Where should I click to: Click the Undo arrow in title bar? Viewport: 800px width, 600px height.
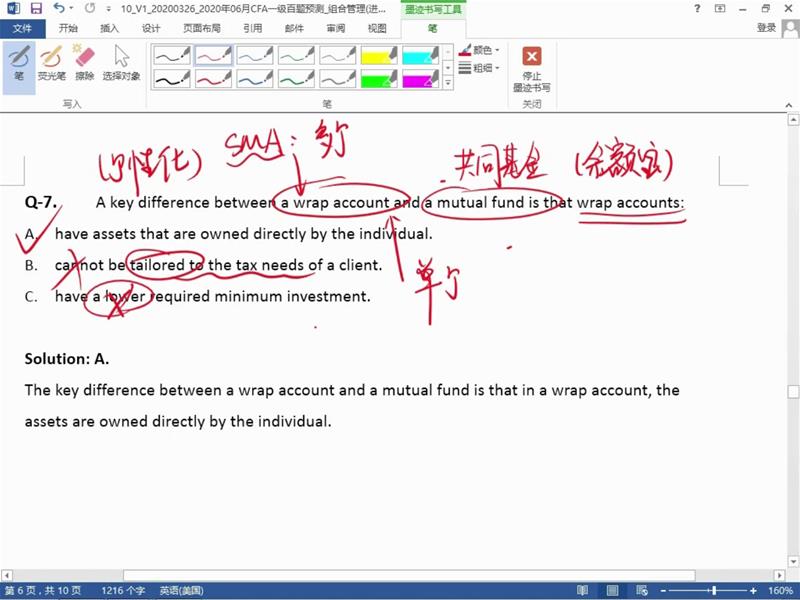click(58, 8)
